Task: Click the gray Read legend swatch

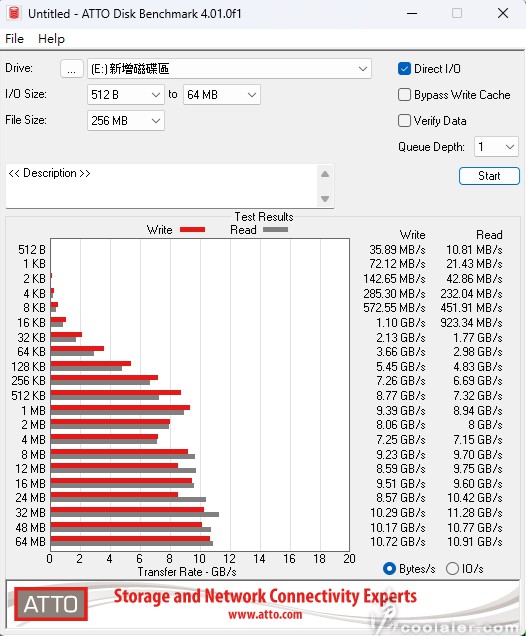Action: [275, 230]
